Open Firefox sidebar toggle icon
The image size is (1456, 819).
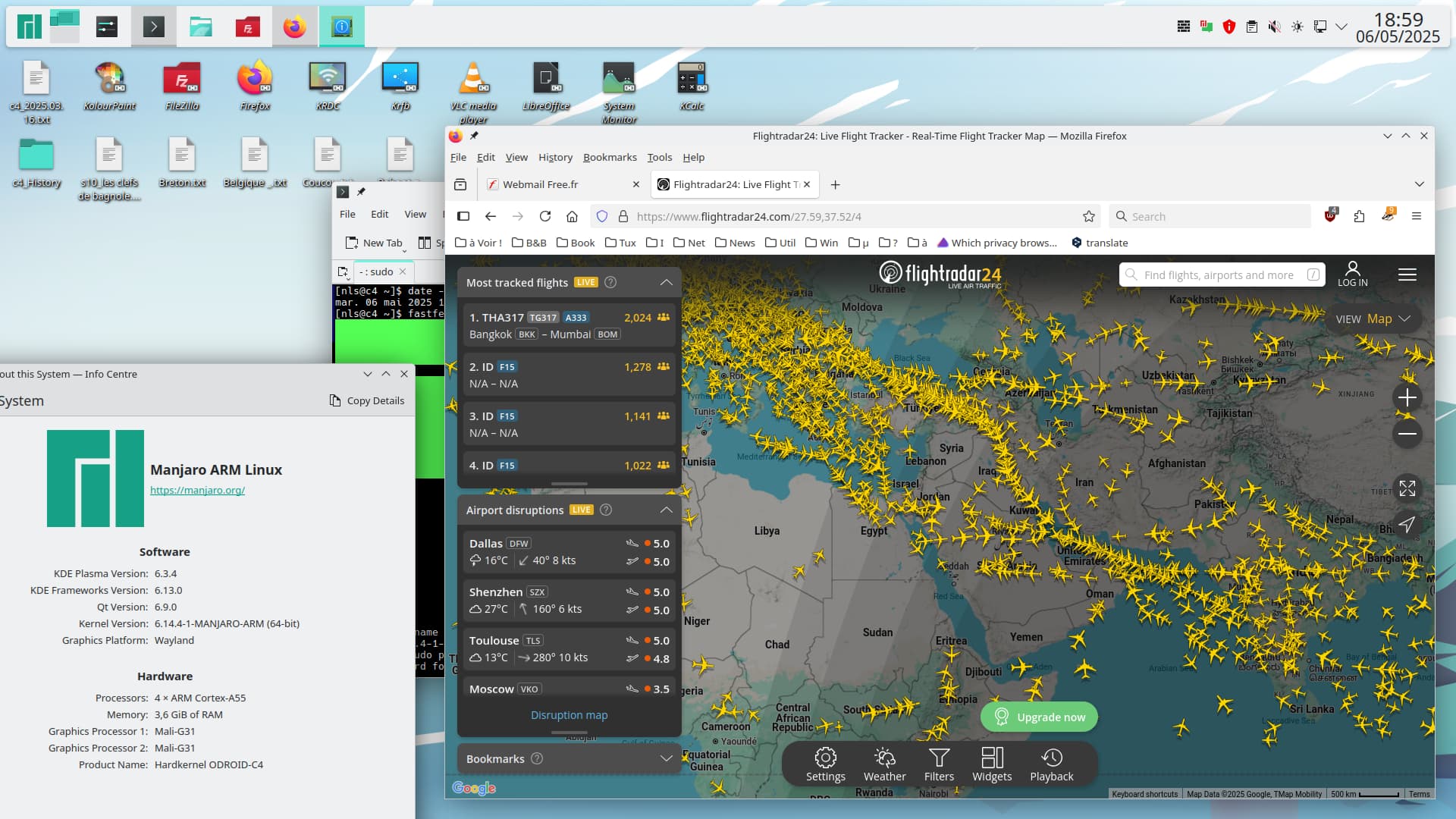point(463,216)
